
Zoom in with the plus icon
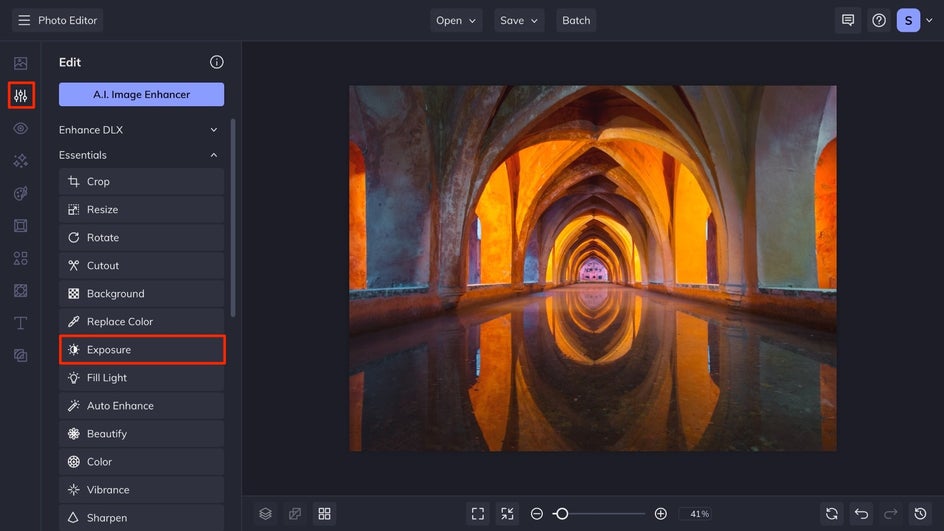pyautogui.click(x=660, y=513)
